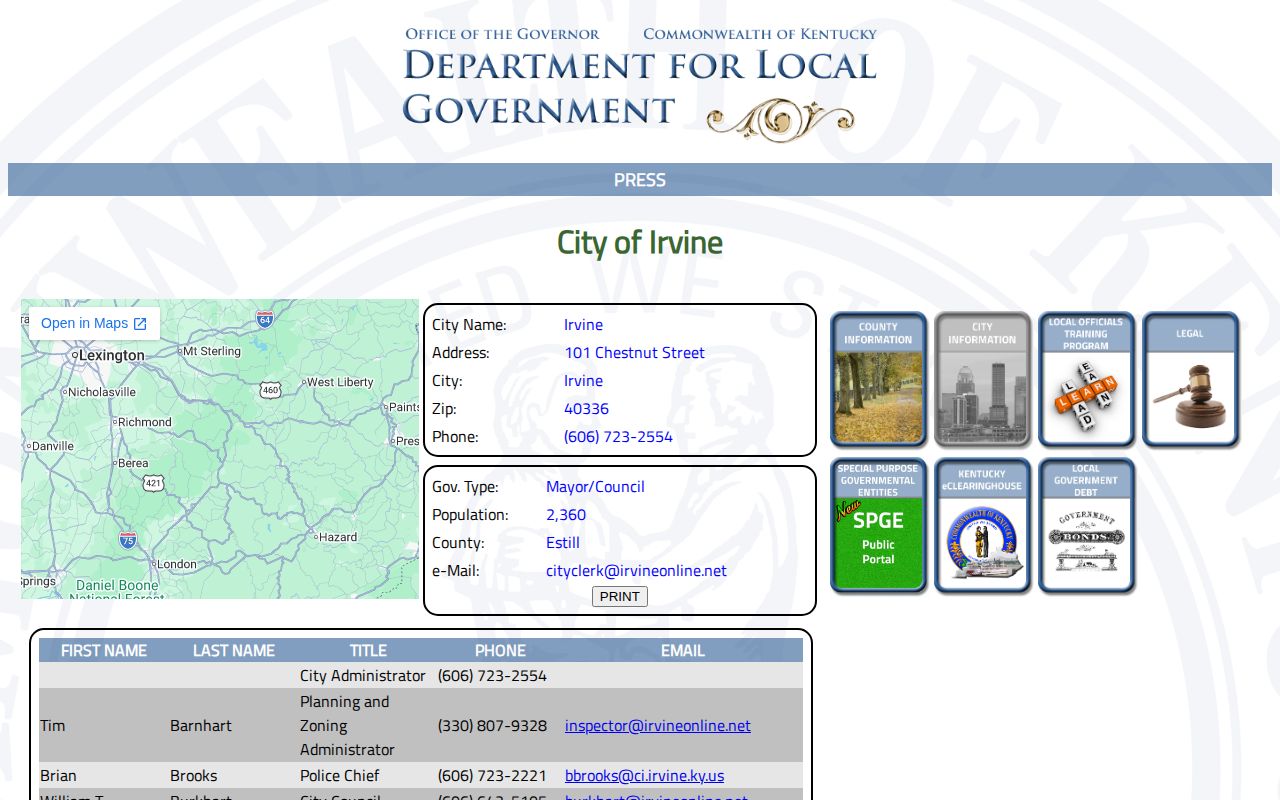The height and width of the screenshot is (800, 1280).
Task: Click the address 101 Chestnut Street
Action: tap(634, 353)
